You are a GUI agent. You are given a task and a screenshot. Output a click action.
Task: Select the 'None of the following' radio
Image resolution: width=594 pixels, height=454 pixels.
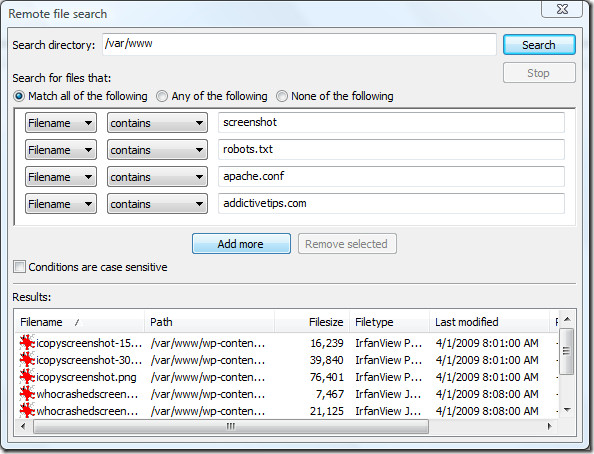pos(281,96)
